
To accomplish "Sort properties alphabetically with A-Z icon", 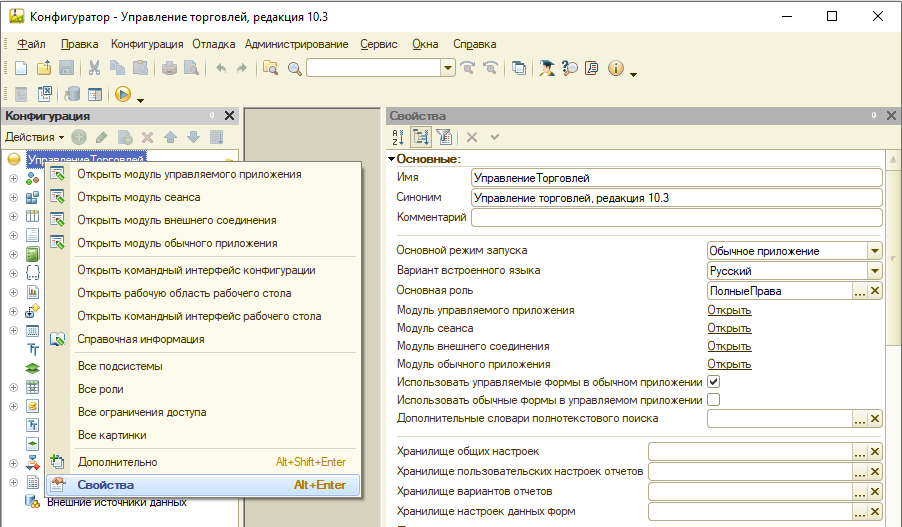I will pyautogui.click(x=398, y=137).
